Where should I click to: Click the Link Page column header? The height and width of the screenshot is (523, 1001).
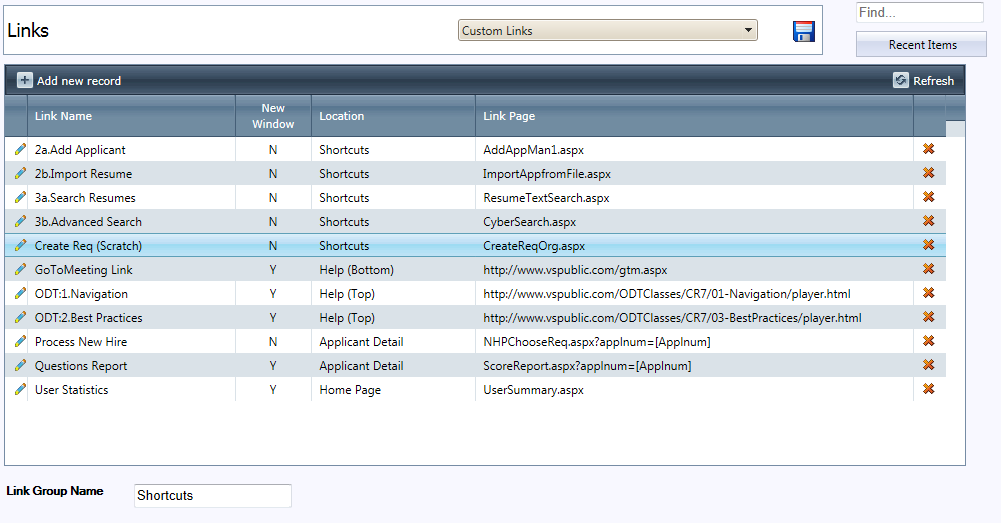[509, 116]
